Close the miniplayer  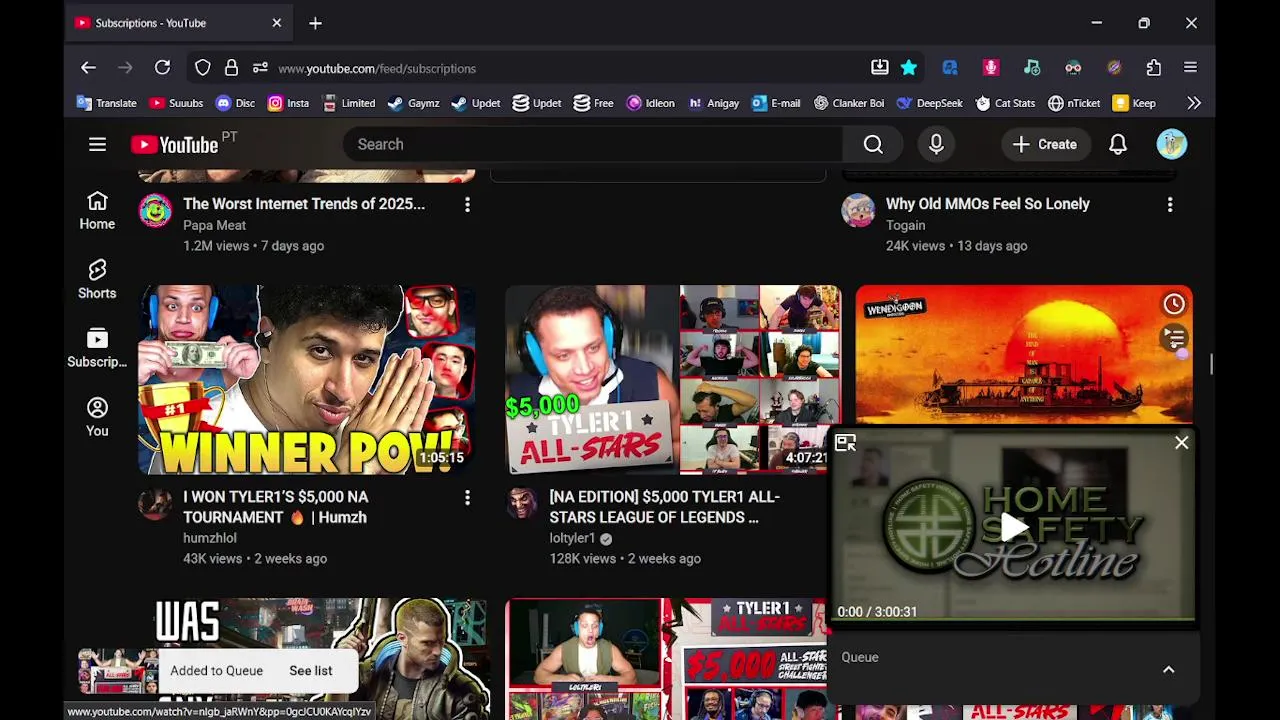pos(1182,442)
